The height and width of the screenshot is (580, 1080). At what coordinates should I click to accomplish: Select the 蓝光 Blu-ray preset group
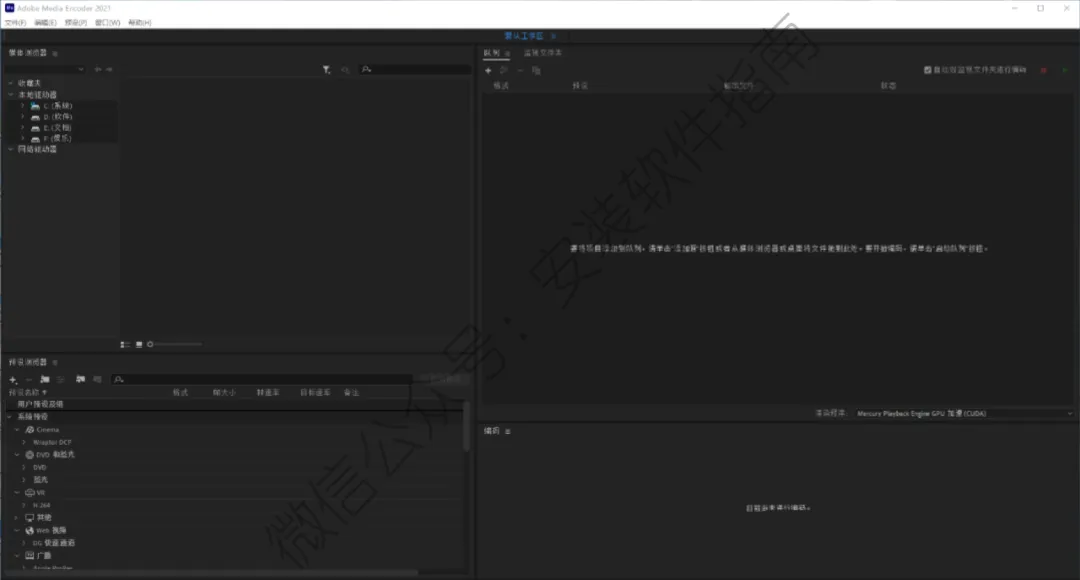[41, 480]
